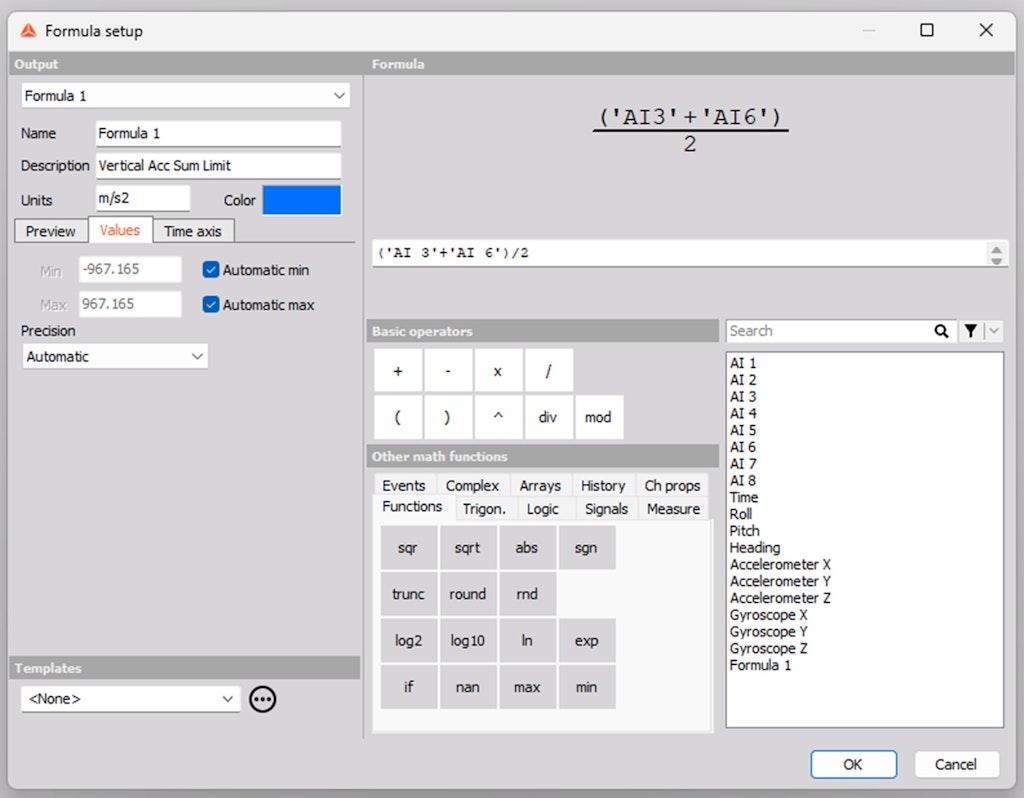1024x798 pixels.
Task: Click OK to confirm formula
Action: (854, 764)
